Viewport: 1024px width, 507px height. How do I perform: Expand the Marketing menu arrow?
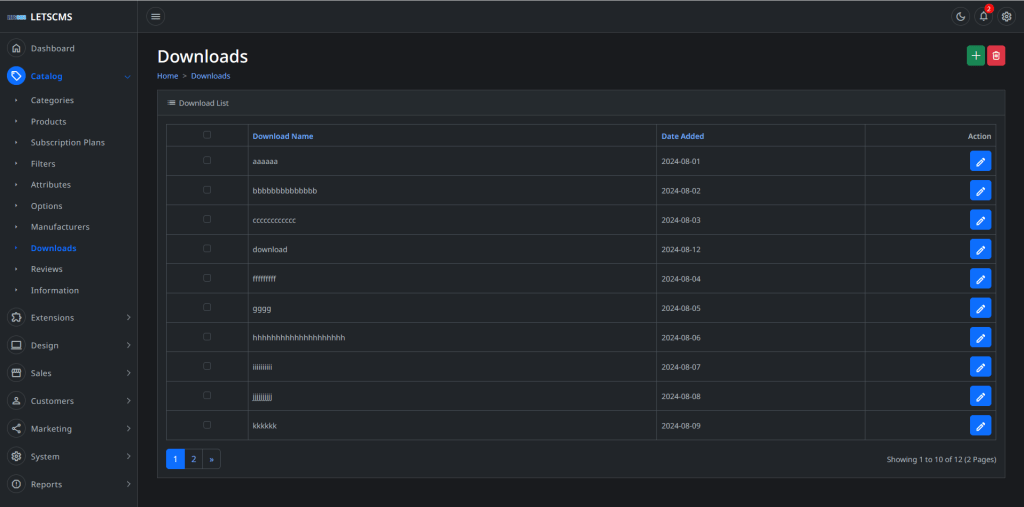[129, 429]
